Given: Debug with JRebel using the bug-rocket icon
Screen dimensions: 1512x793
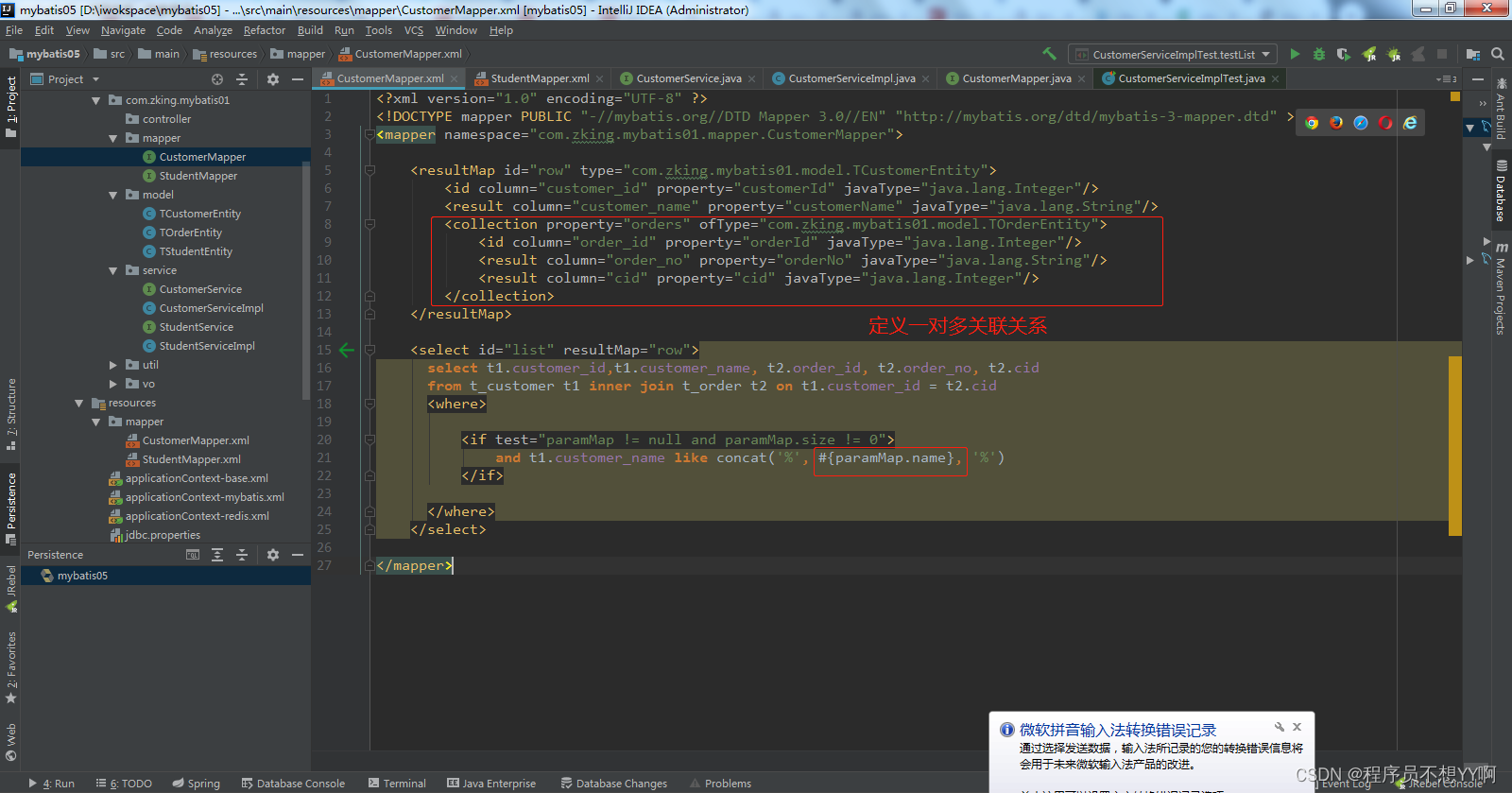Looking at the screenshot, I should (x=1393, y=54).
